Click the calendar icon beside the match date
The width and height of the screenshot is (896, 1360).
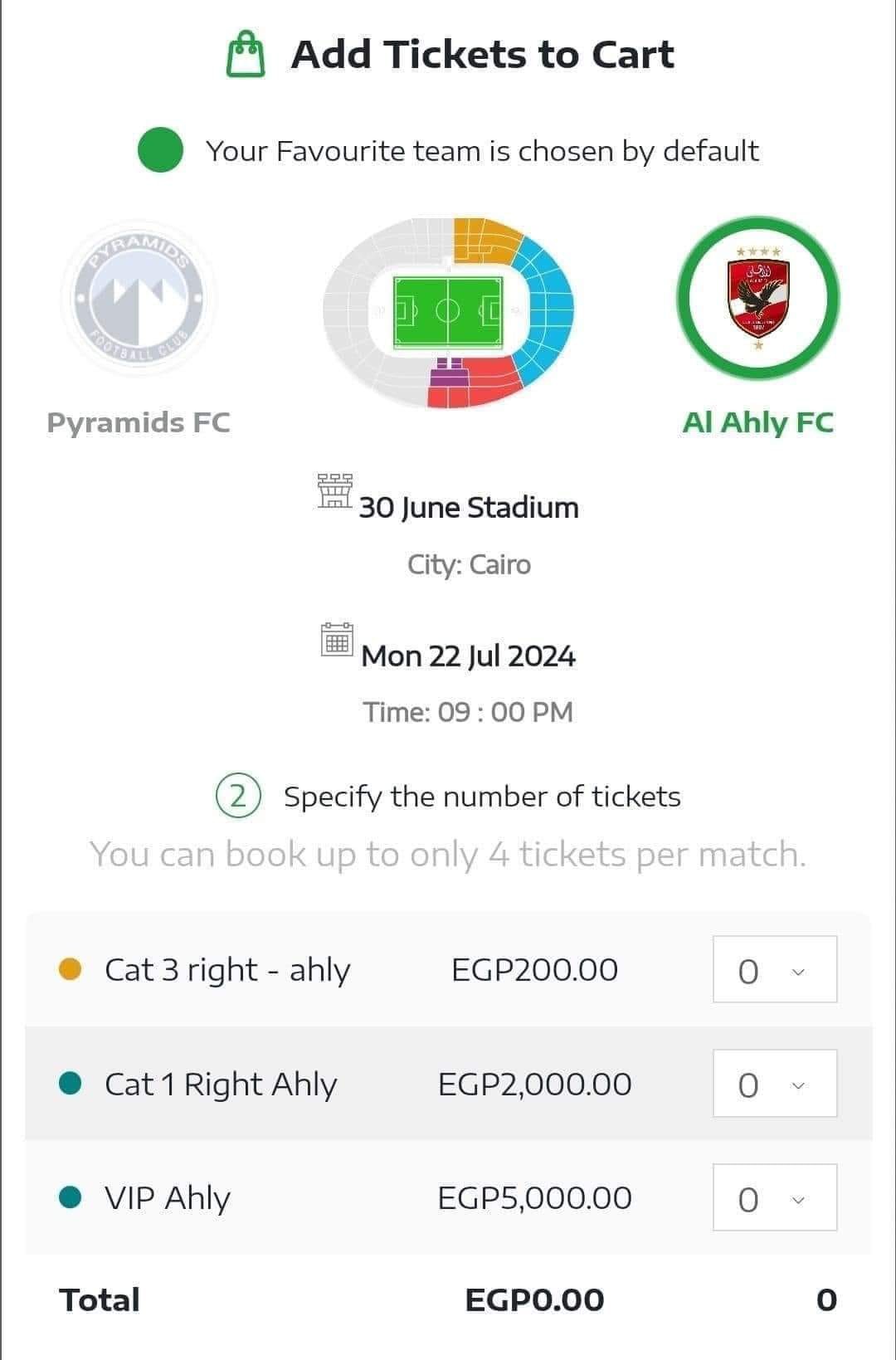point(337,640)
